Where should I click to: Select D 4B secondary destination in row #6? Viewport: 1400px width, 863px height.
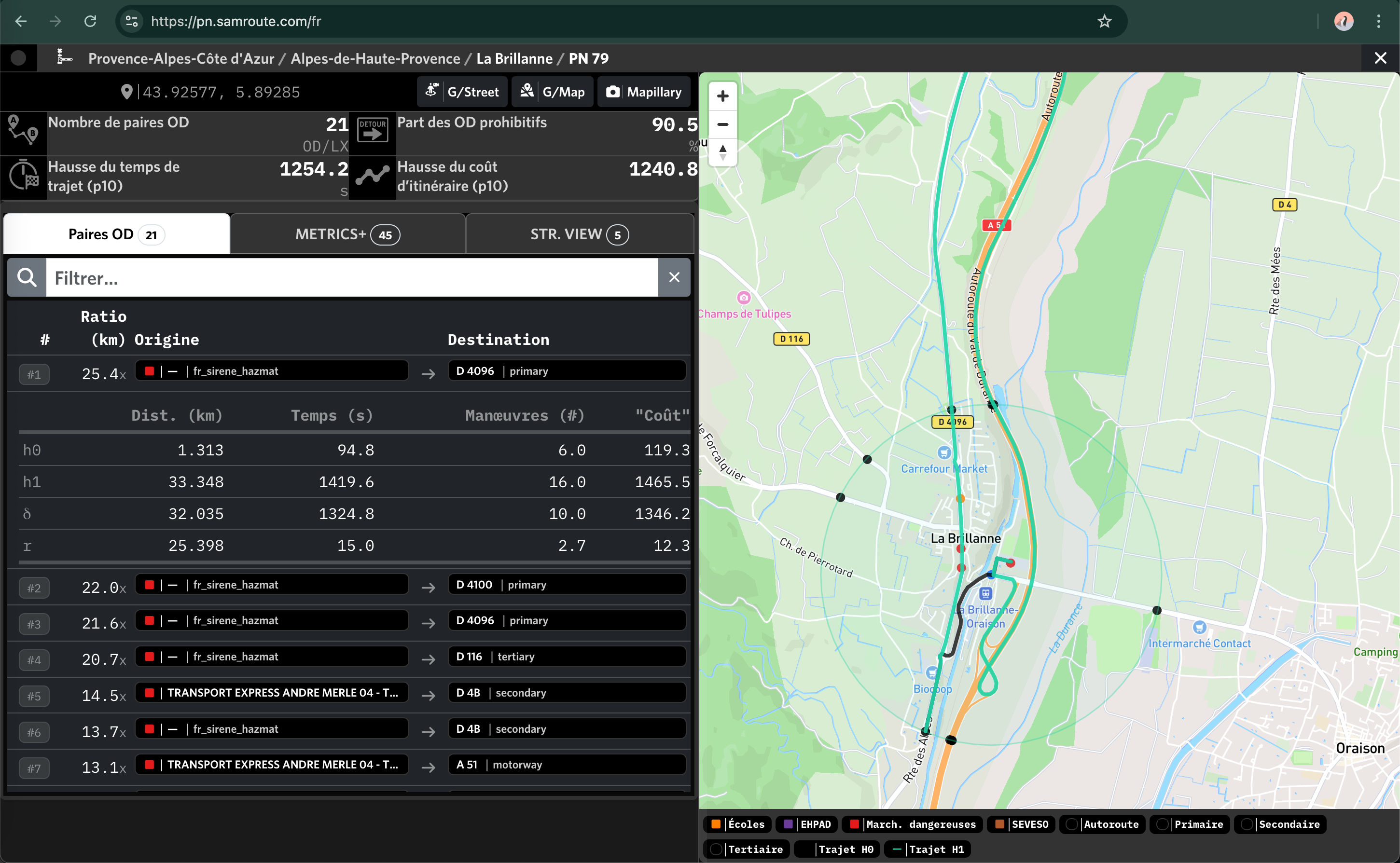[567, 729]
